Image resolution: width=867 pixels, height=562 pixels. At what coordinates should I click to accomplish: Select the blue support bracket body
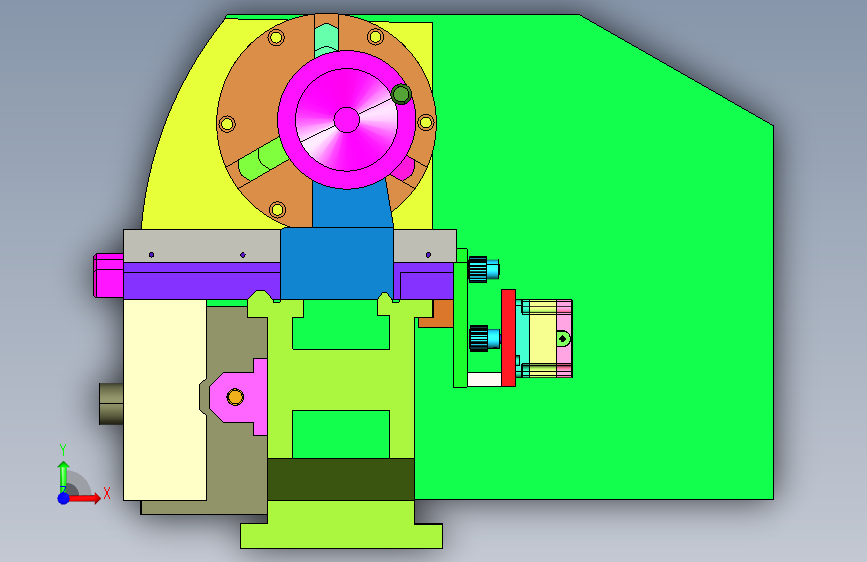pos(337,263)
